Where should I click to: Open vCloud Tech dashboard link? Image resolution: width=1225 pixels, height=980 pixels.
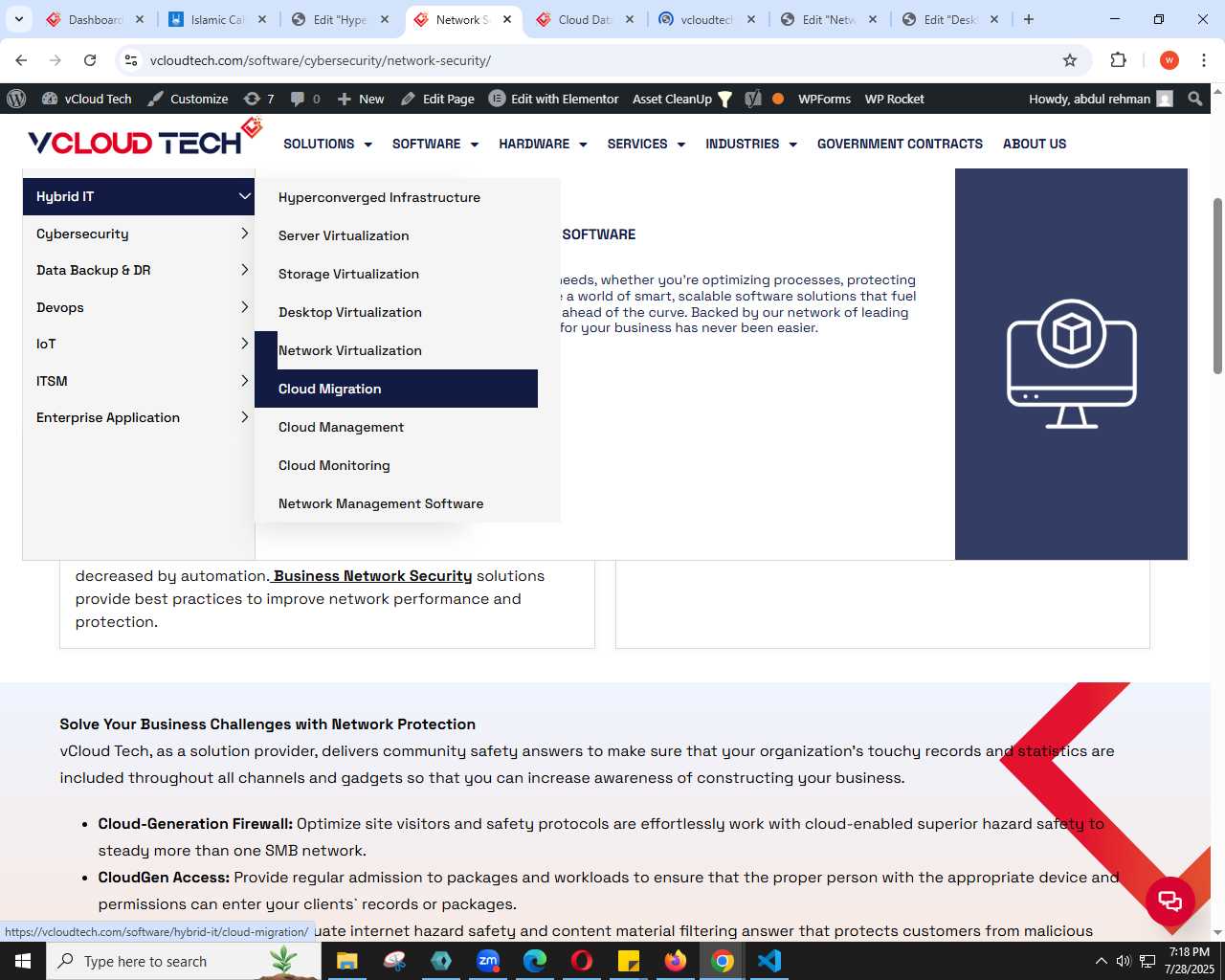[87, 99]
